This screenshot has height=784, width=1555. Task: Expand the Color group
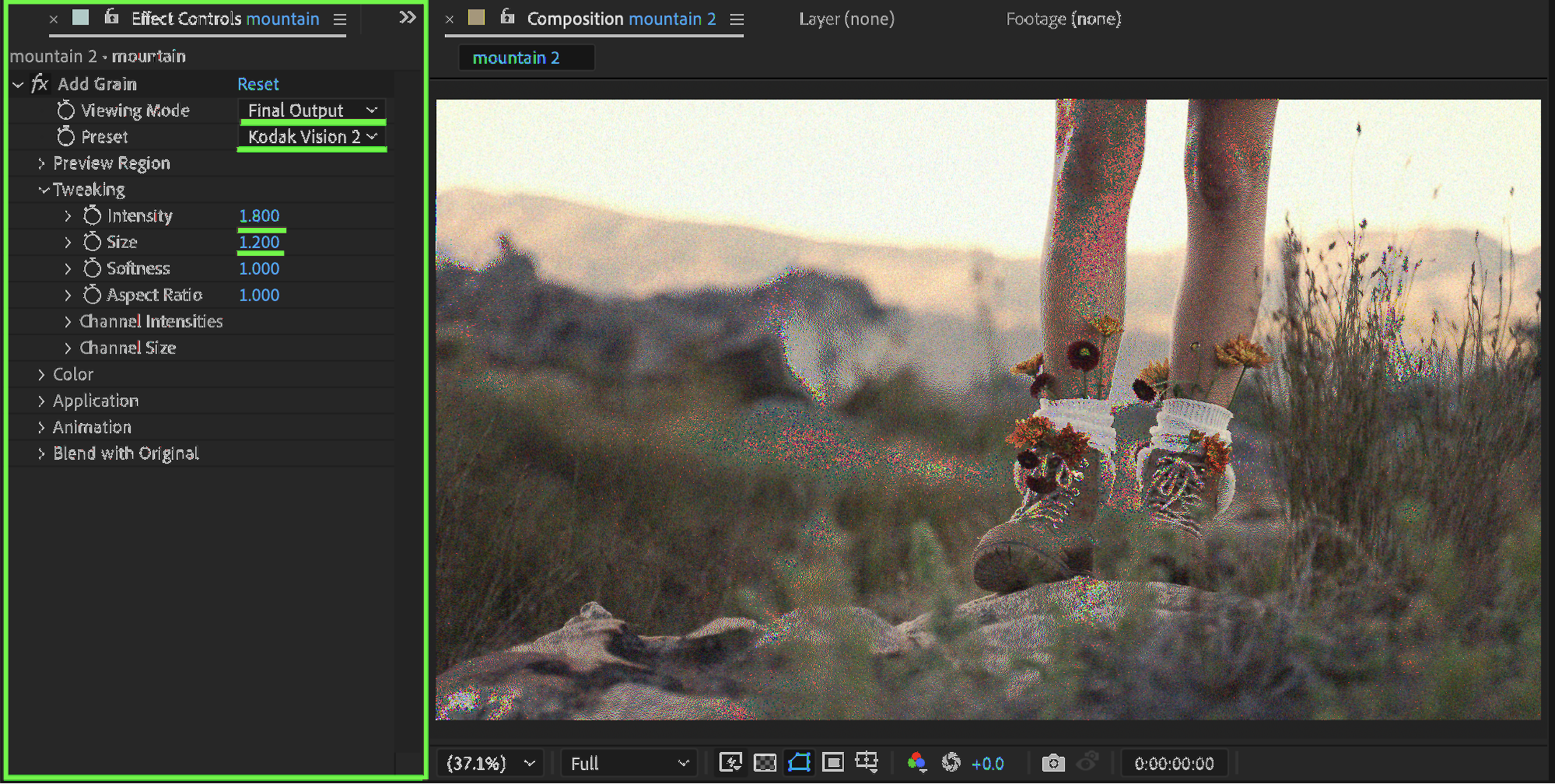41,375
